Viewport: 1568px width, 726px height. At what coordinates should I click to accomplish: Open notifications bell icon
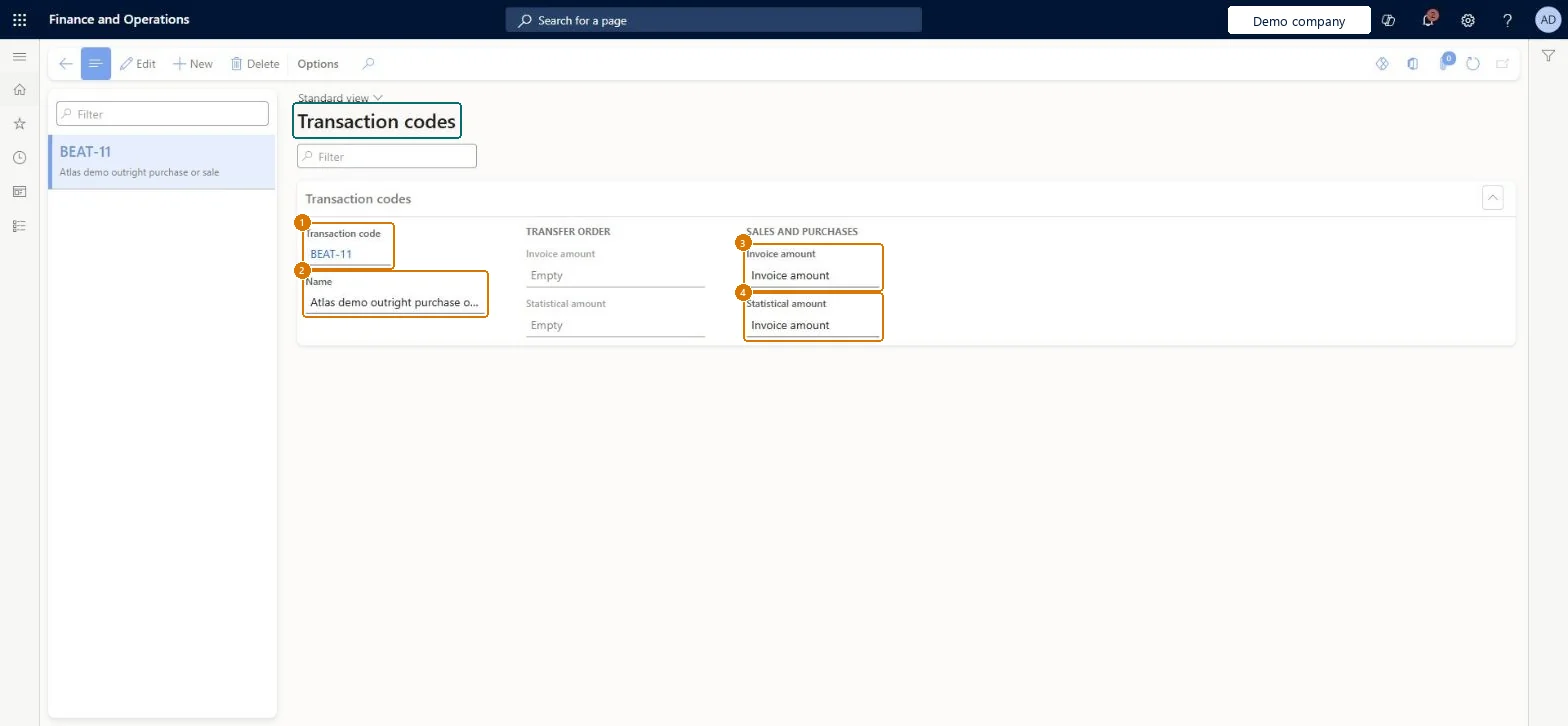tap(1428, 20)
